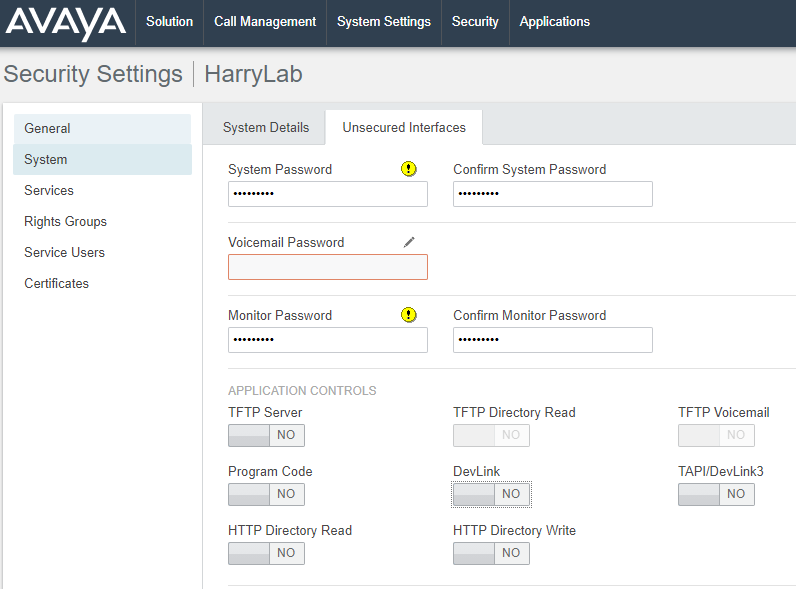Toggle the Program Code switch
This screenshot has height=589, width=796.
(x=267, y=494)
